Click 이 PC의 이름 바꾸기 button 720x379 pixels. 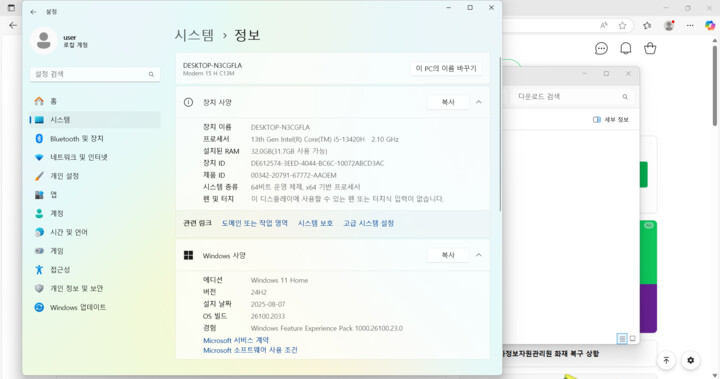[x=446, y=68]
